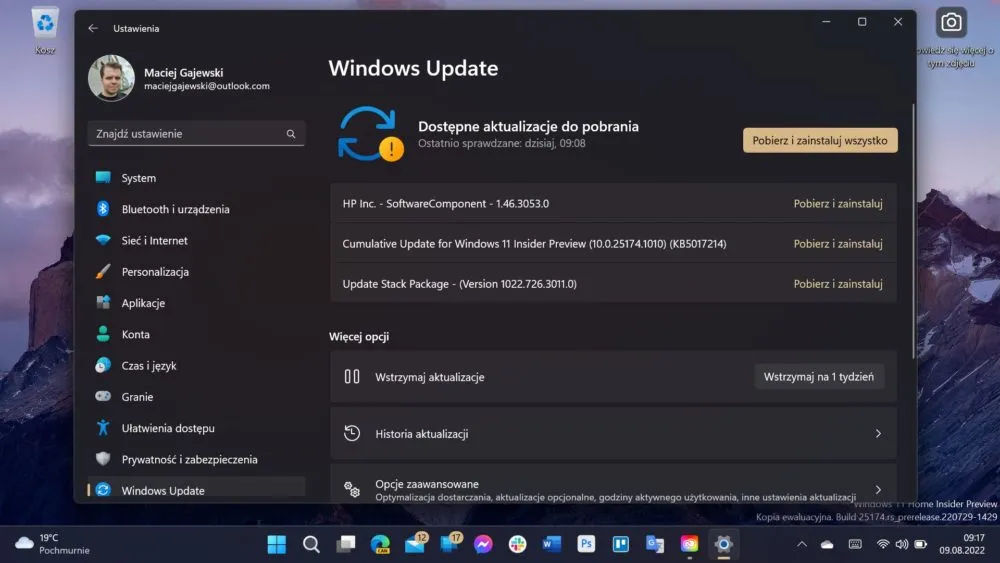Open Google Translate taskbar icon

(655, 544)
